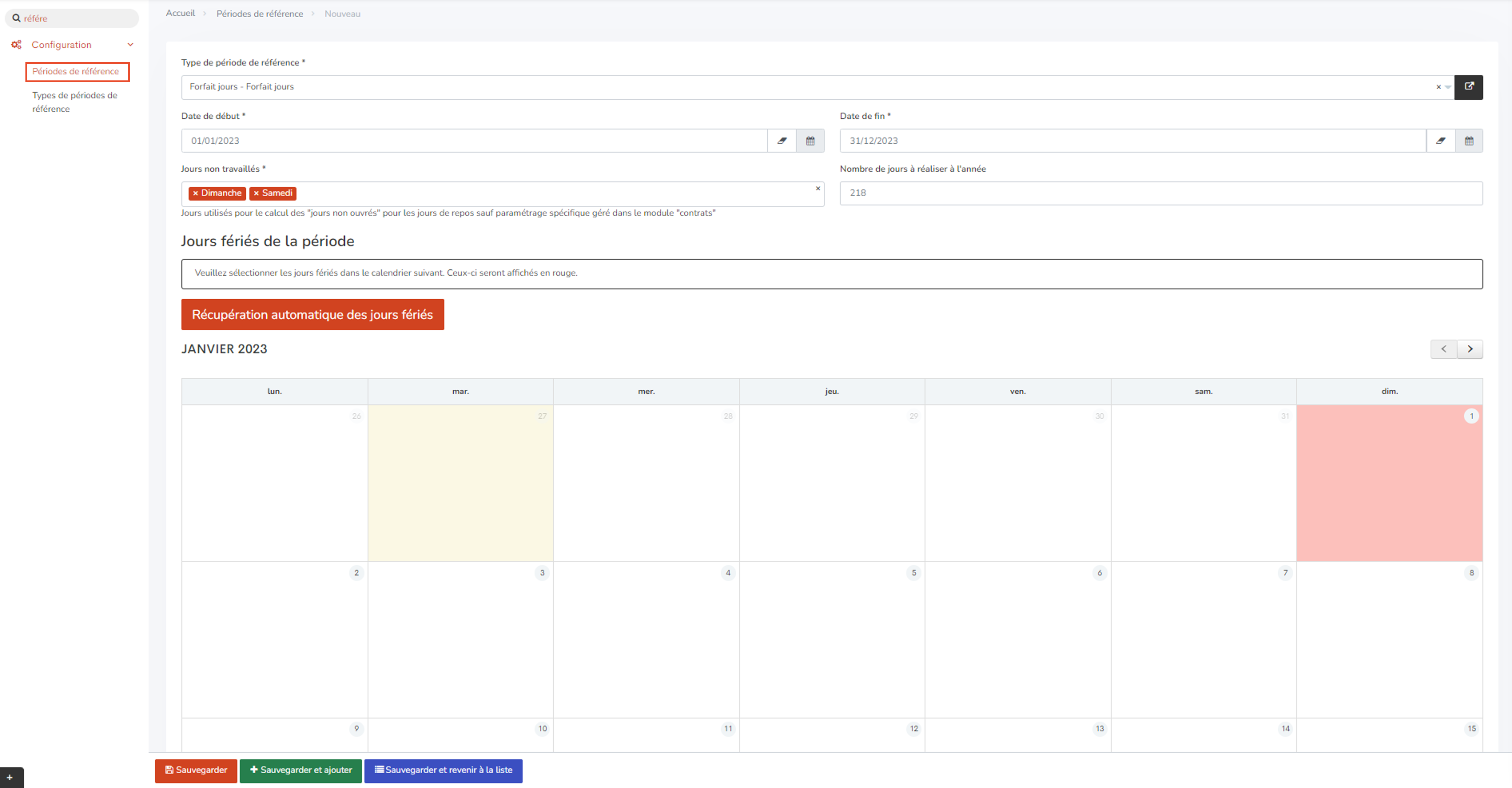The width and height of the screenshot is (1512, 788).
Task: Click the Nouveau breadcrumb text
Action: point(342,13)
